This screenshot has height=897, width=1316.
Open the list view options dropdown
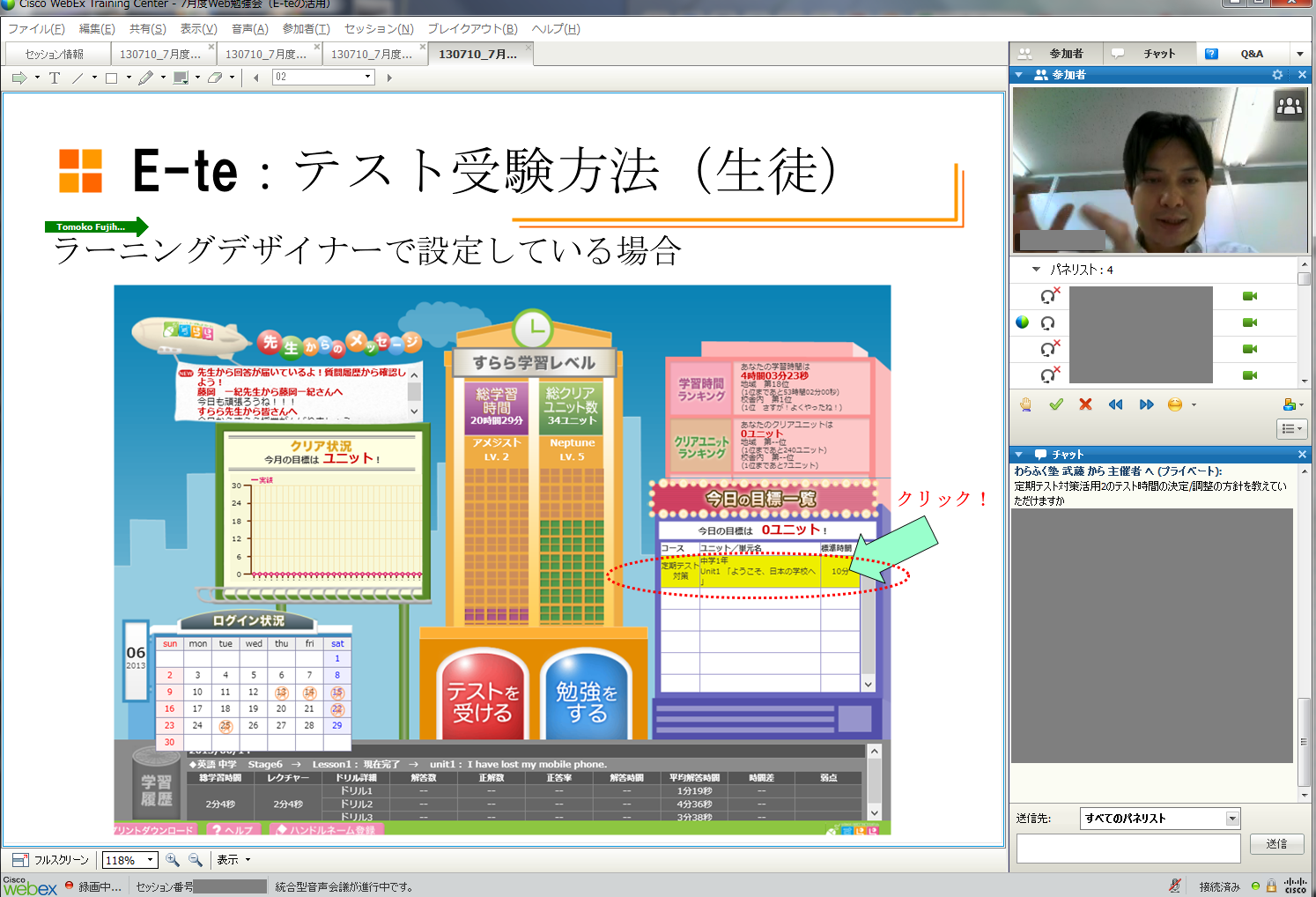[x=1291, y=429]
